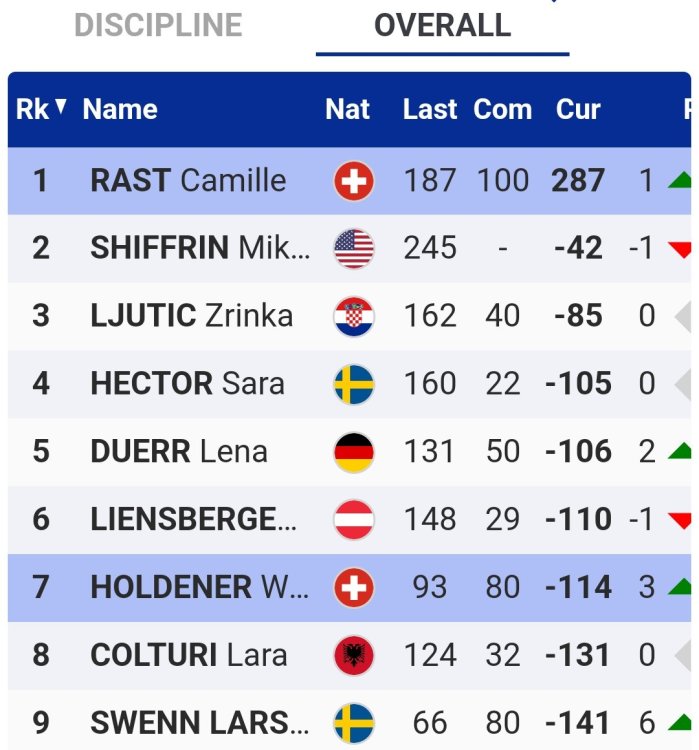The height and width of the screenshot is (750, 699).
Task: Click the Com column header
Action: (x=503, y=109)
